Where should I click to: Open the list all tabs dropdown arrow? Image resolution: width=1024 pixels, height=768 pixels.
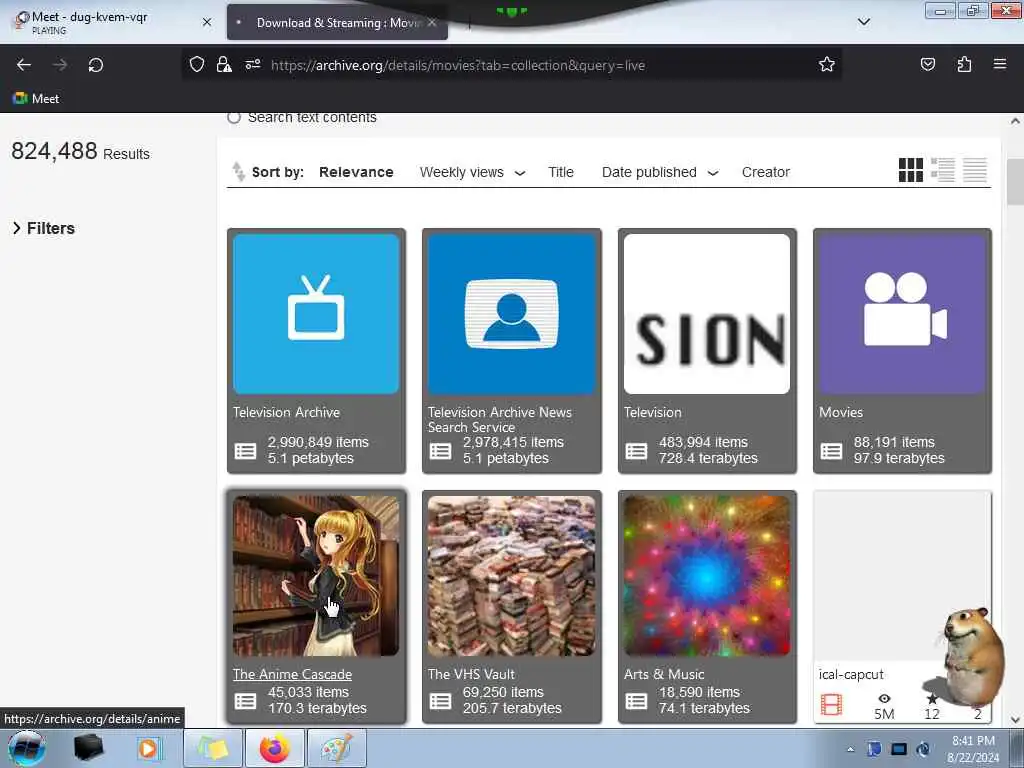coord(863,22)
